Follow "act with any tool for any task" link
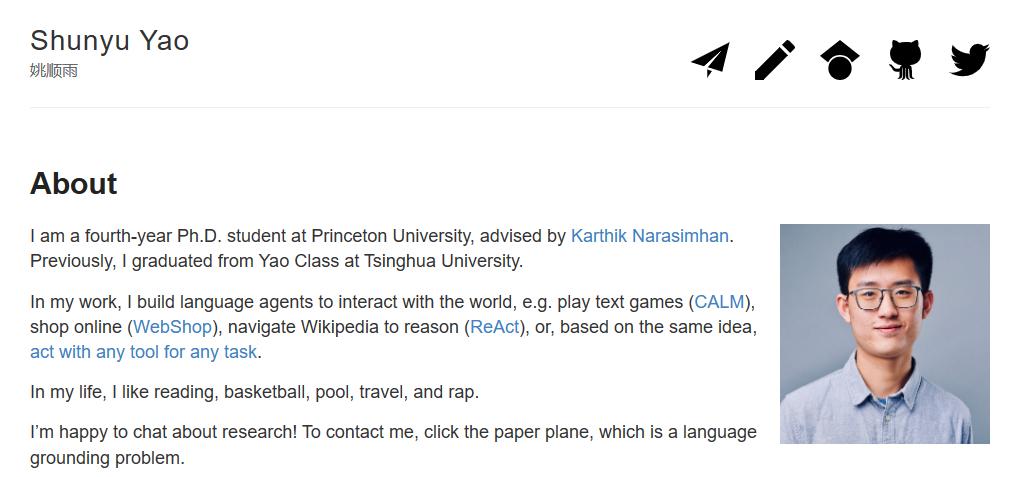1035x477 pixels. click(x=144, y=352)
